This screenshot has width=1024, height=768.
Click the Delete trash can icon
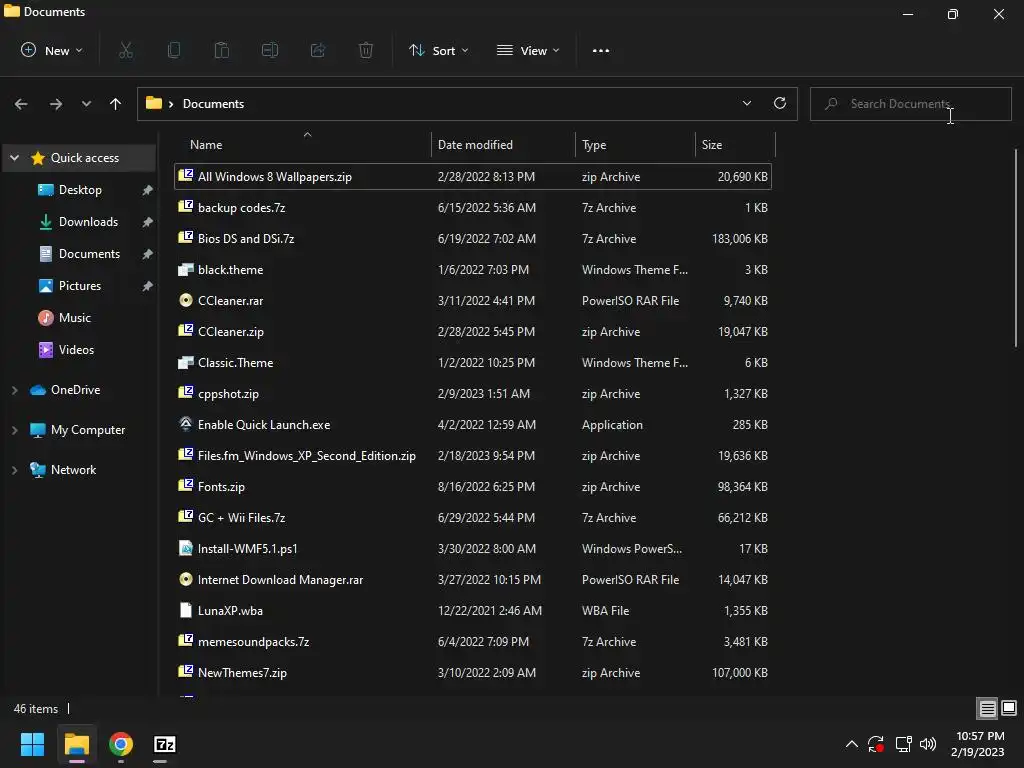click(366, 50)
